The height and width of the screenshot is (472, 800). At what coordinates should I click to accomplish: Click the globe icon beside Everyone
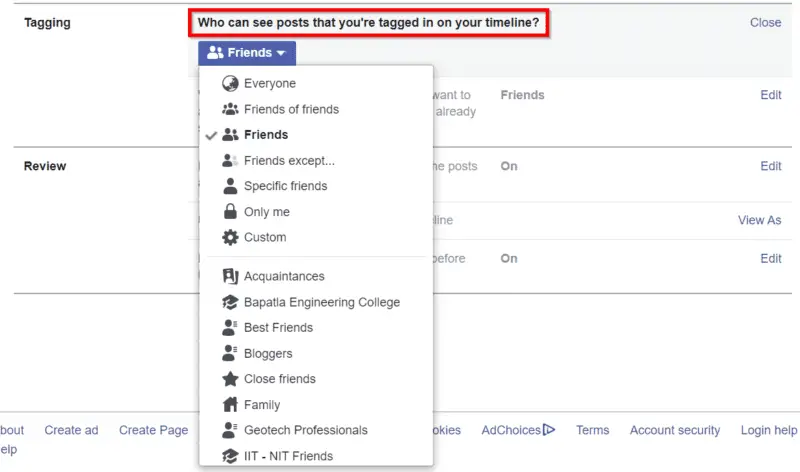[230, 83]
